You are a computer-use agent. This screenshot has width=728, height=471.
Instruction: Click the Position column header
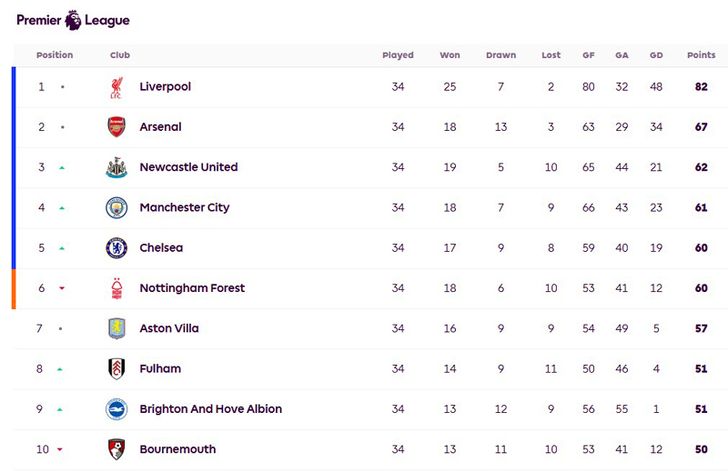click(55, 55)
